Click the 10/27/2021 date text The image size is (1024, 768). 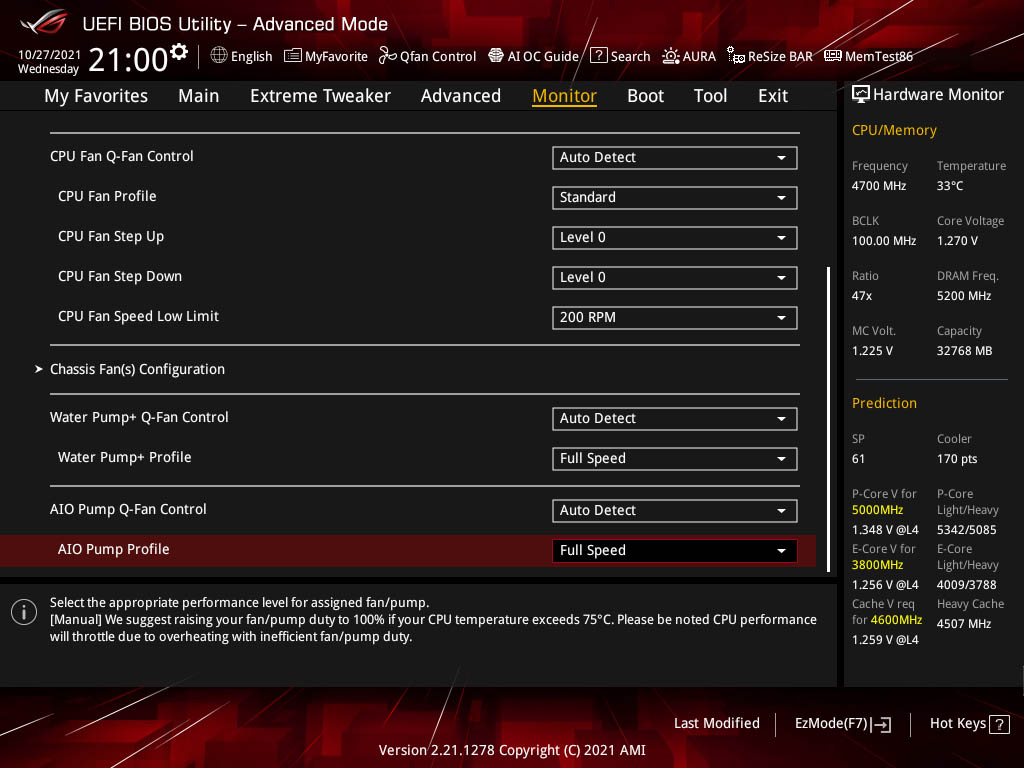49,54
